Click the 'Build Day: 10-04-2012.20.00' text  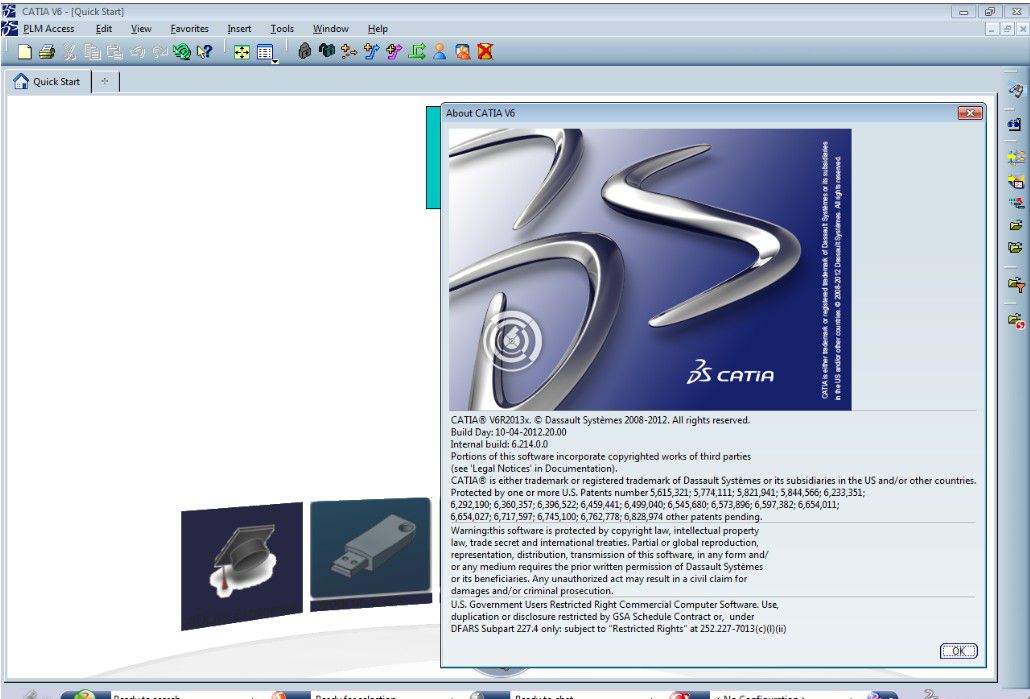click(x=508, y=432)
